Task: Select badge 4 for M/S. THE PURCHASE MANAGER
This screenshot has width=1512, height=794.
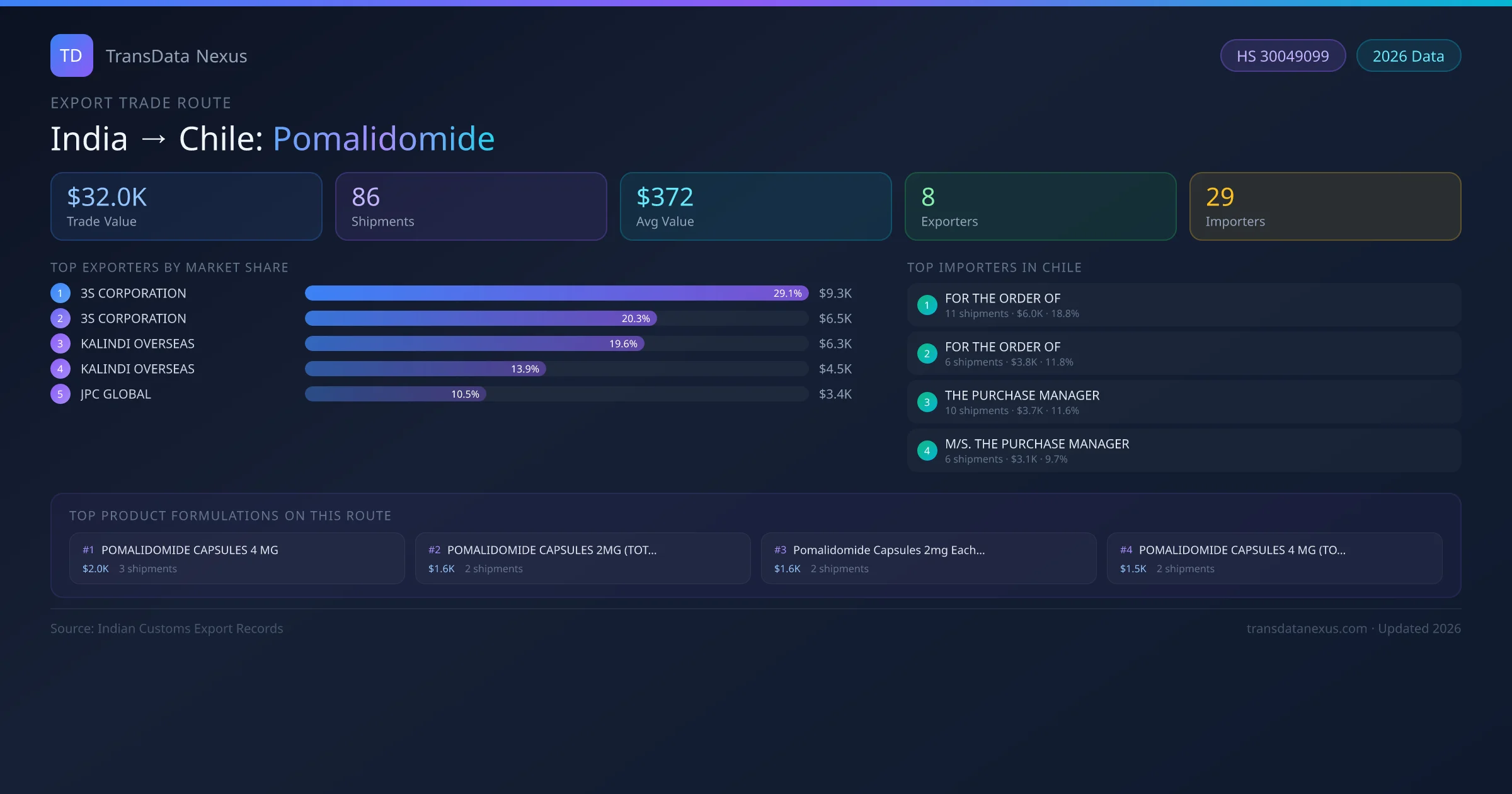Action: 927,451
